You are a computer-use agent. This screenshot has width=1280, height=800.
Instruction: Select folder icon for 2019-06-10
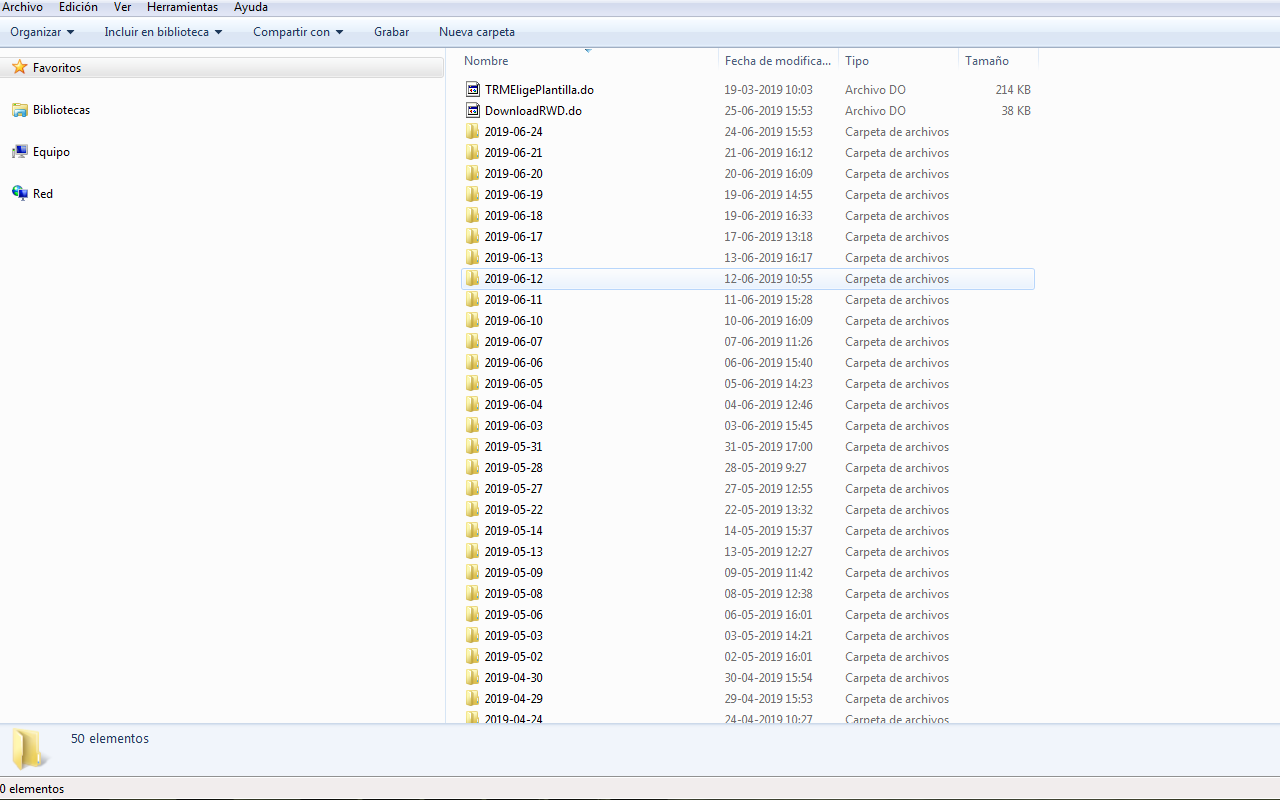473,321
